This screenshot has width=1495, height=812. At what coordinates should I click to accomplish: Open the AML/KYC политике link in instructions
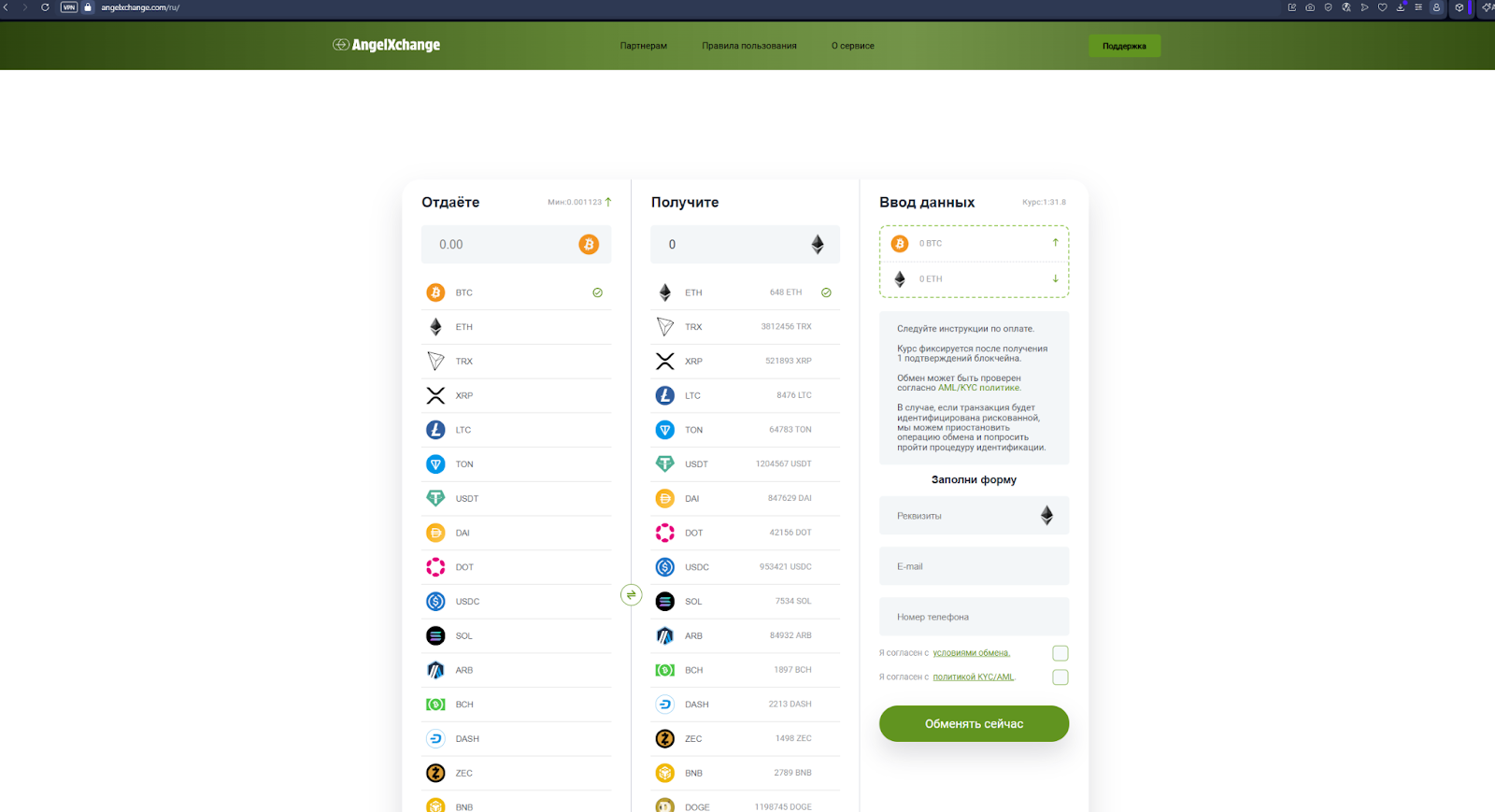(979, 388)
